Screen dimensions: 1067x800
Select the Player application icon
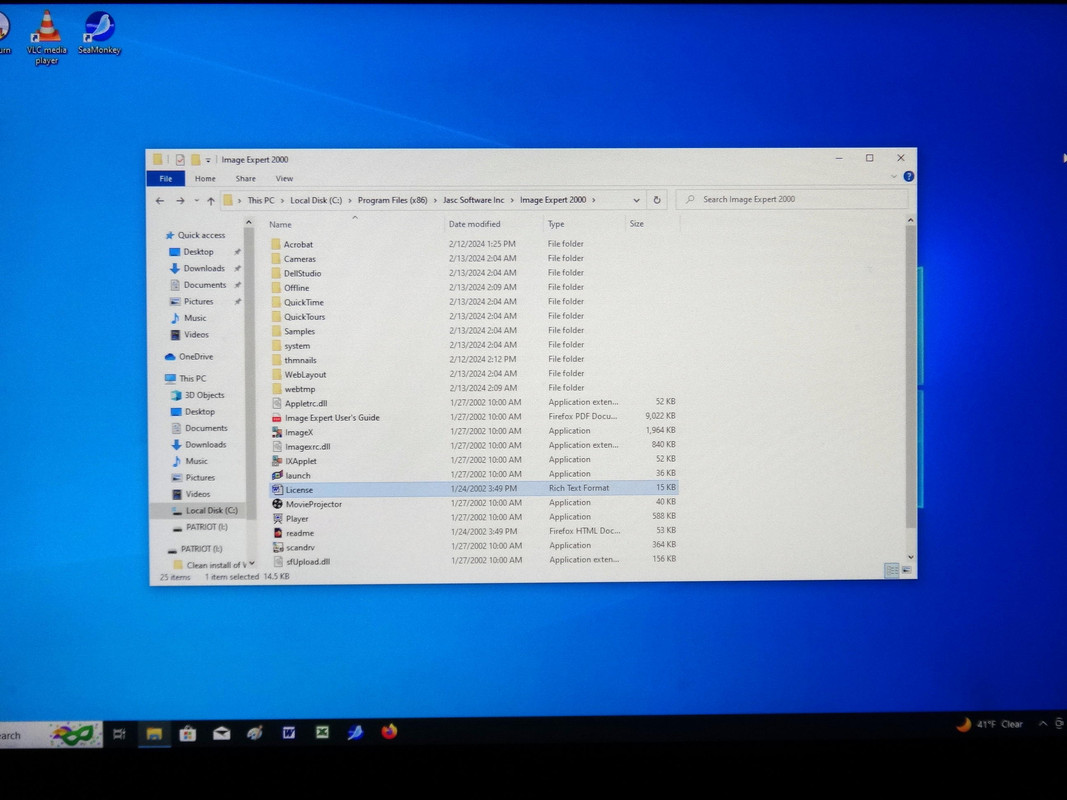[278, 518]
